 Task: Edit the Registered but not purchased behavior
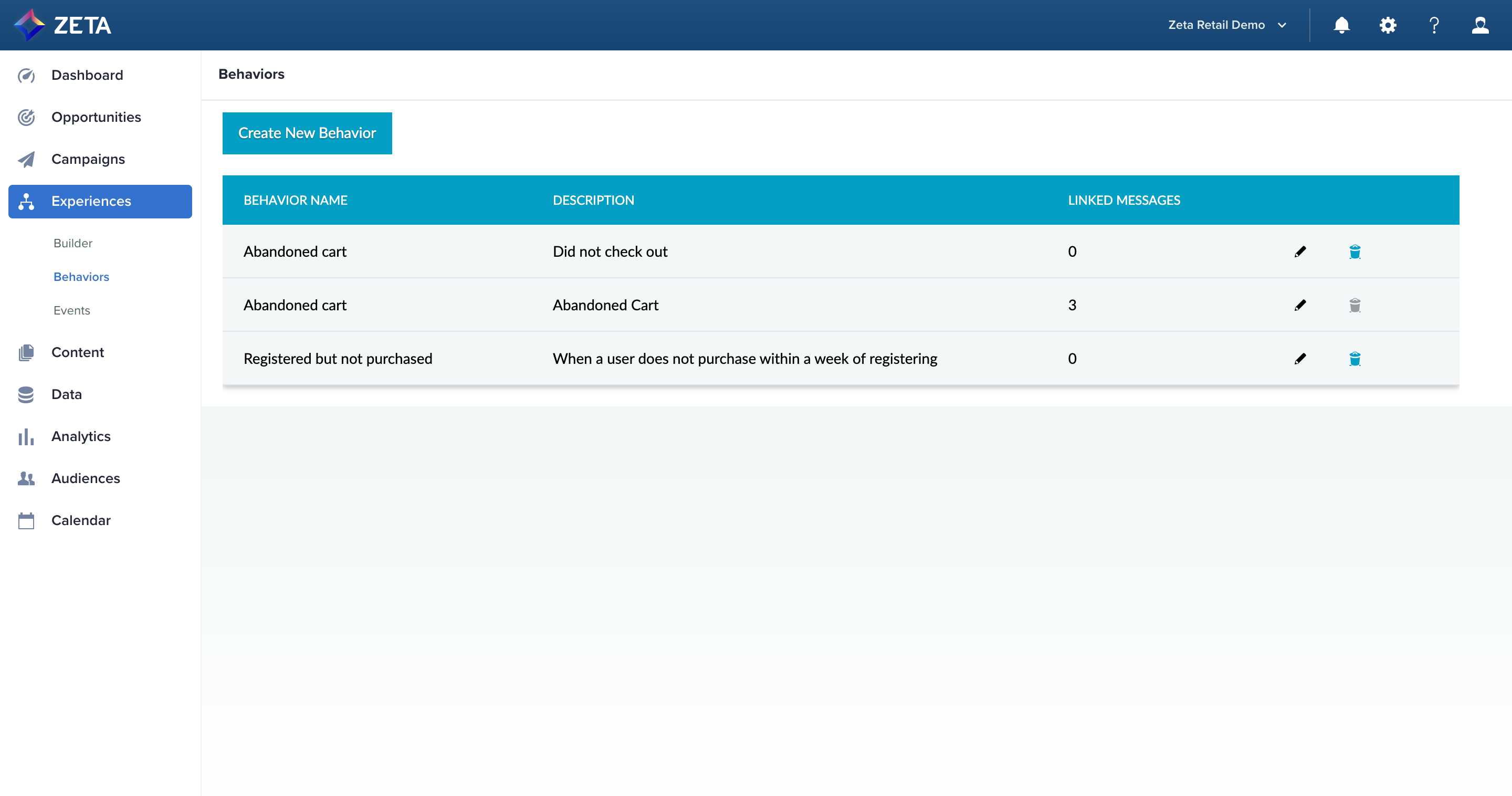click(1300, 359)
